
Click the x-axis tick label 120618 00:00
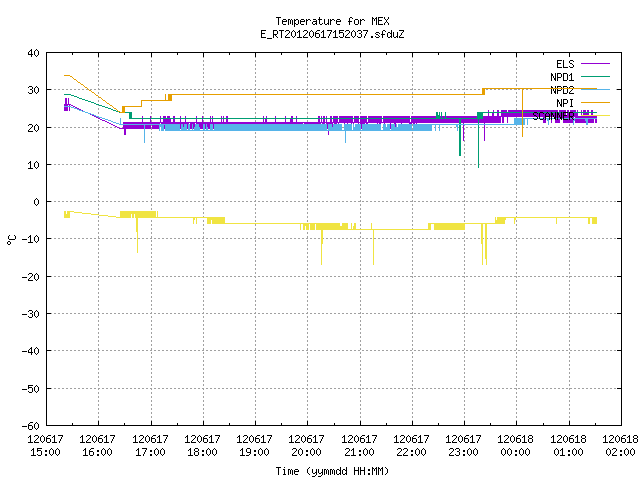(x=516, y=446)
